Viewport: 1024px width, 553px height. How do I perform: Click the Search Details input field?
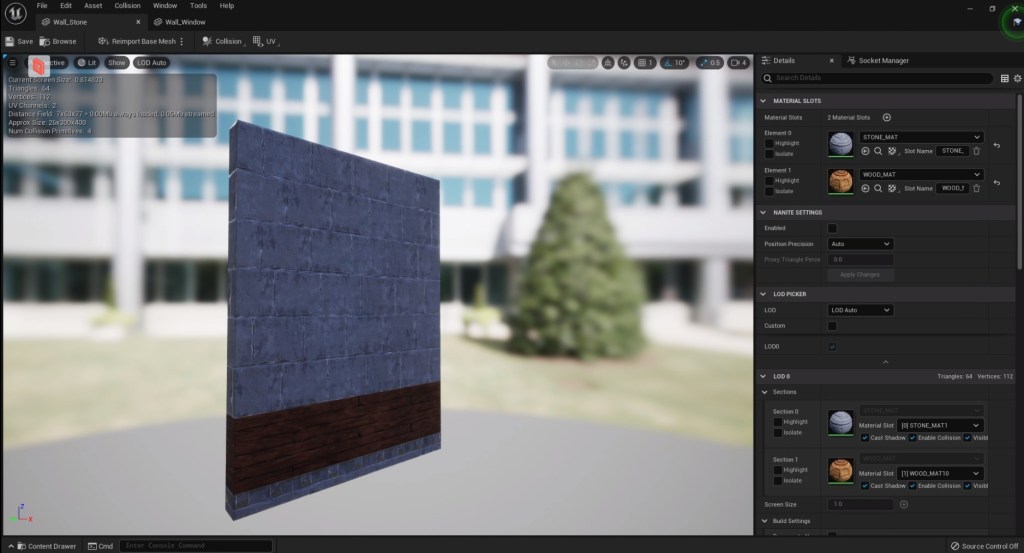(880, 78)
